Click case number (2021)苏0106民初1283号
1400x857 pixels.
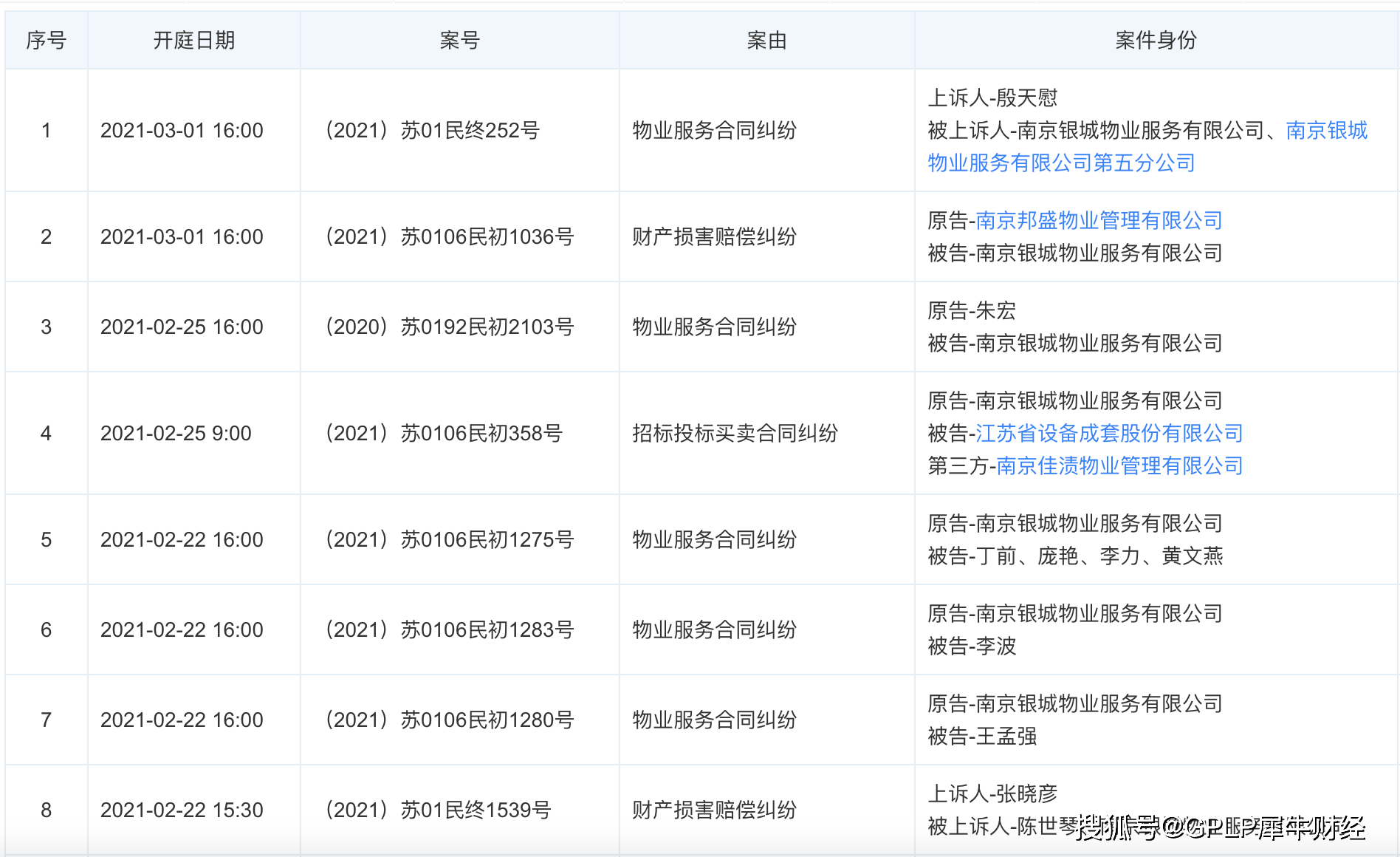[450, 629]
